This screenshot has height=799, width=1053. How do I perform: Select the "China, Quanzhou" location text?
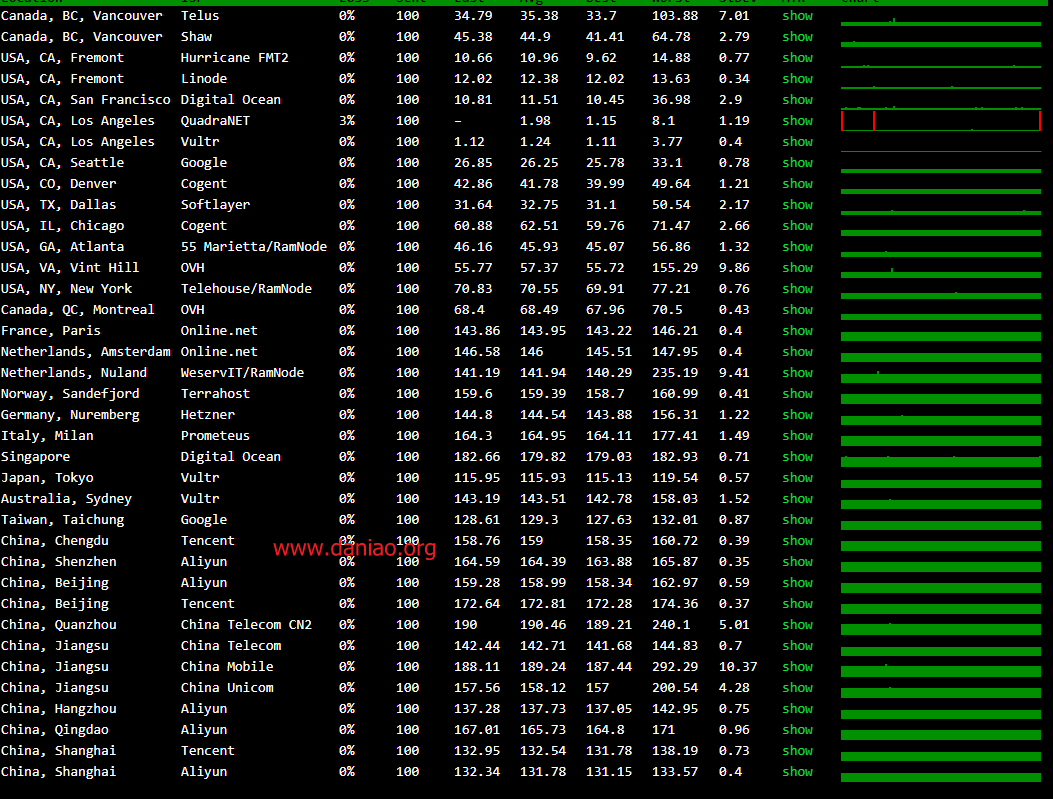58,624
